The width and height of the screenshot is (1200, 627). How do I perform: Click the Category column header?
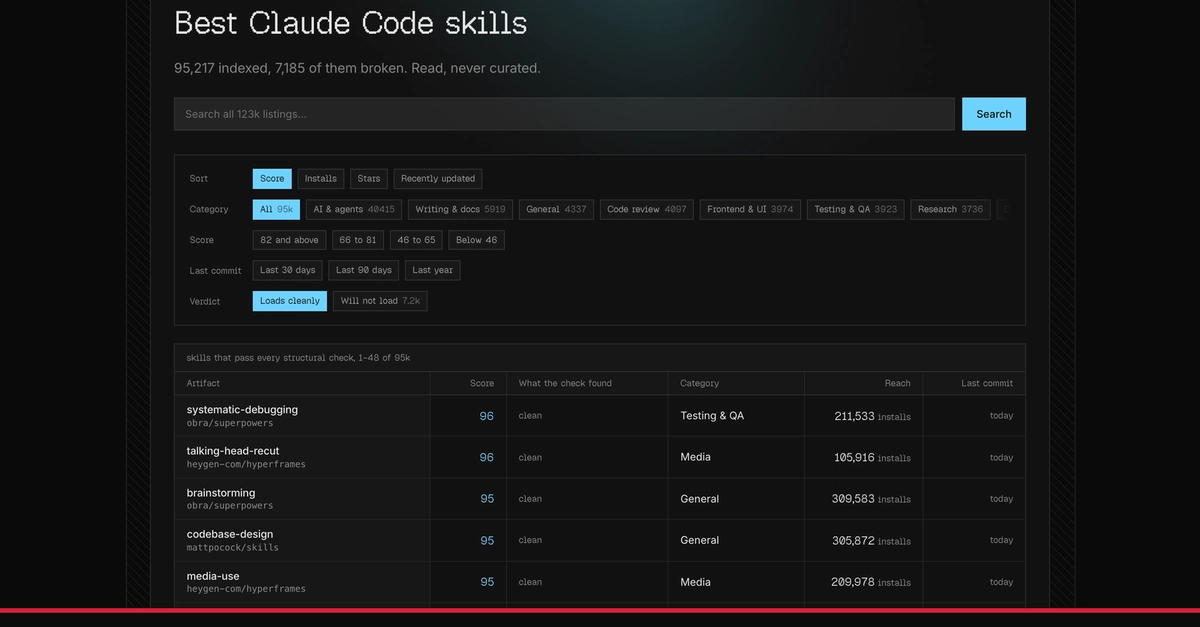[699, 383]
